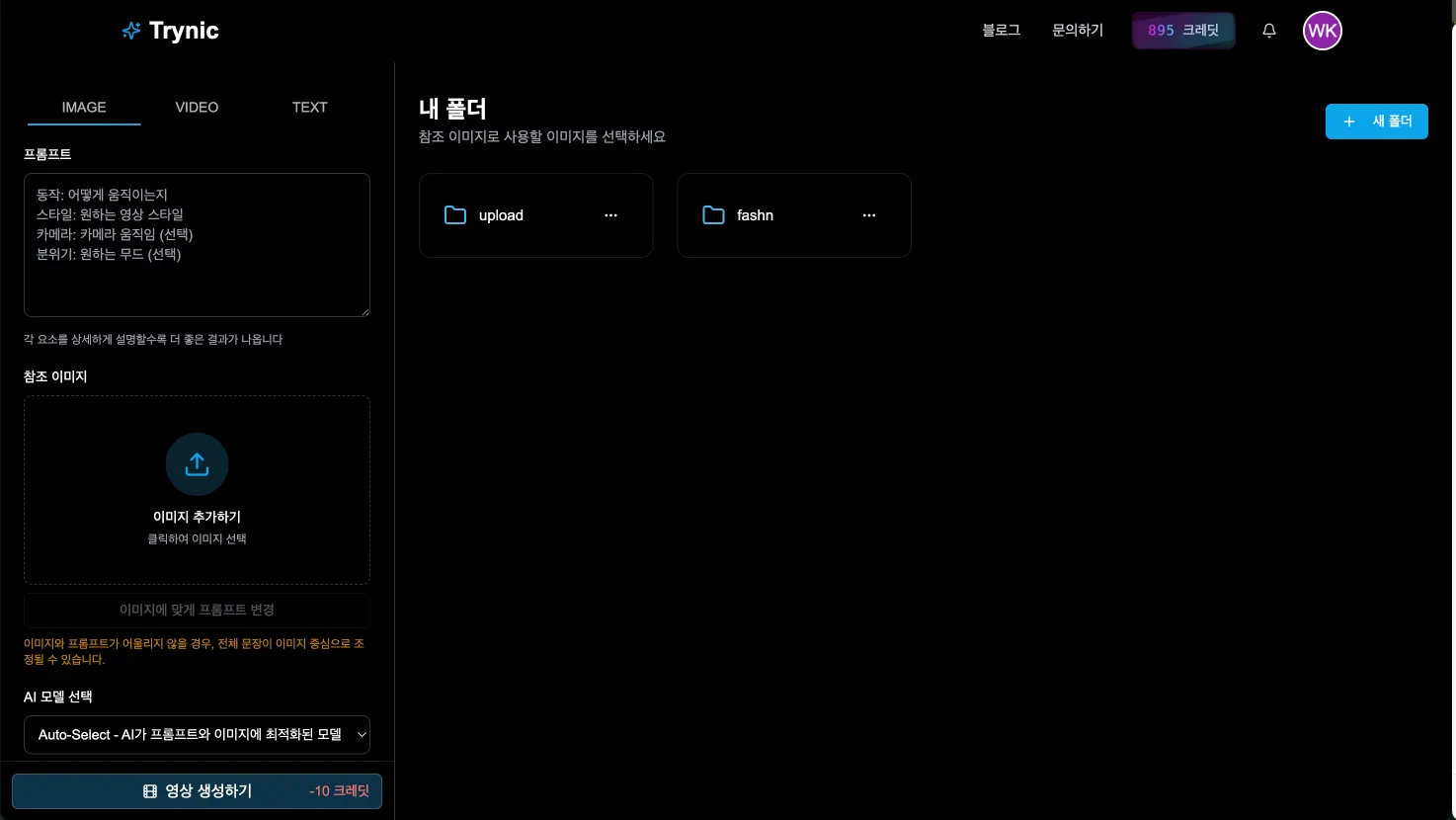This screenshot has height=820, width=1456.
Task: Open the notification bell icon
Action: pyautogui.click(x=1269, y=31)
